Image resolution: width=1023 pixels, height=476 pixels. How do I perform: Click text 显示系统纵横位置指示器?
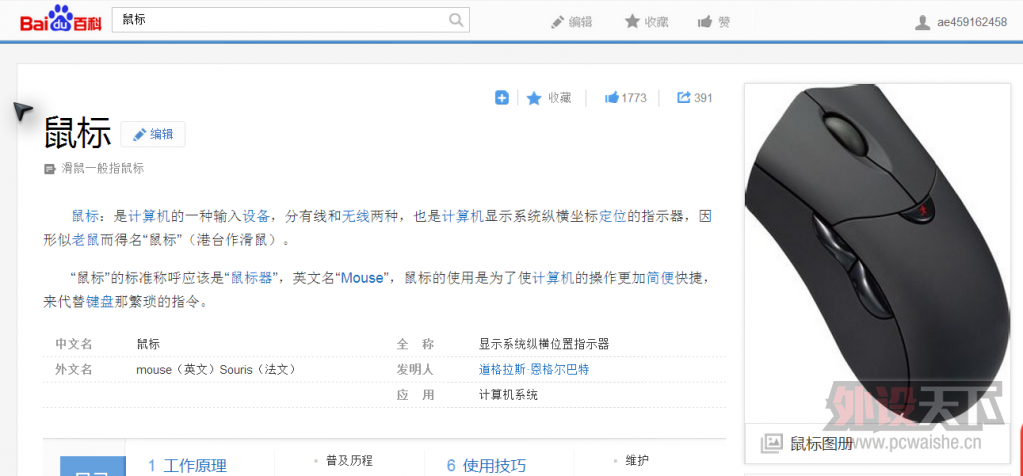(543, 344)
